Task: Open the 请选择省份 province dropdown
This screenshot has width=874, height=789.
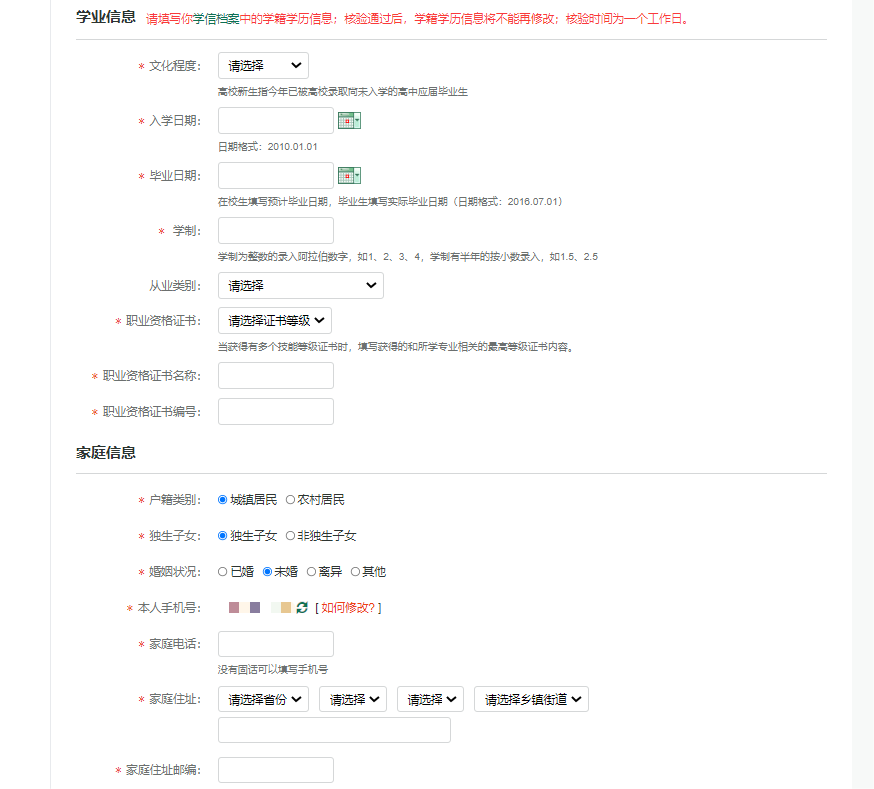Action: tap(262, 699)
